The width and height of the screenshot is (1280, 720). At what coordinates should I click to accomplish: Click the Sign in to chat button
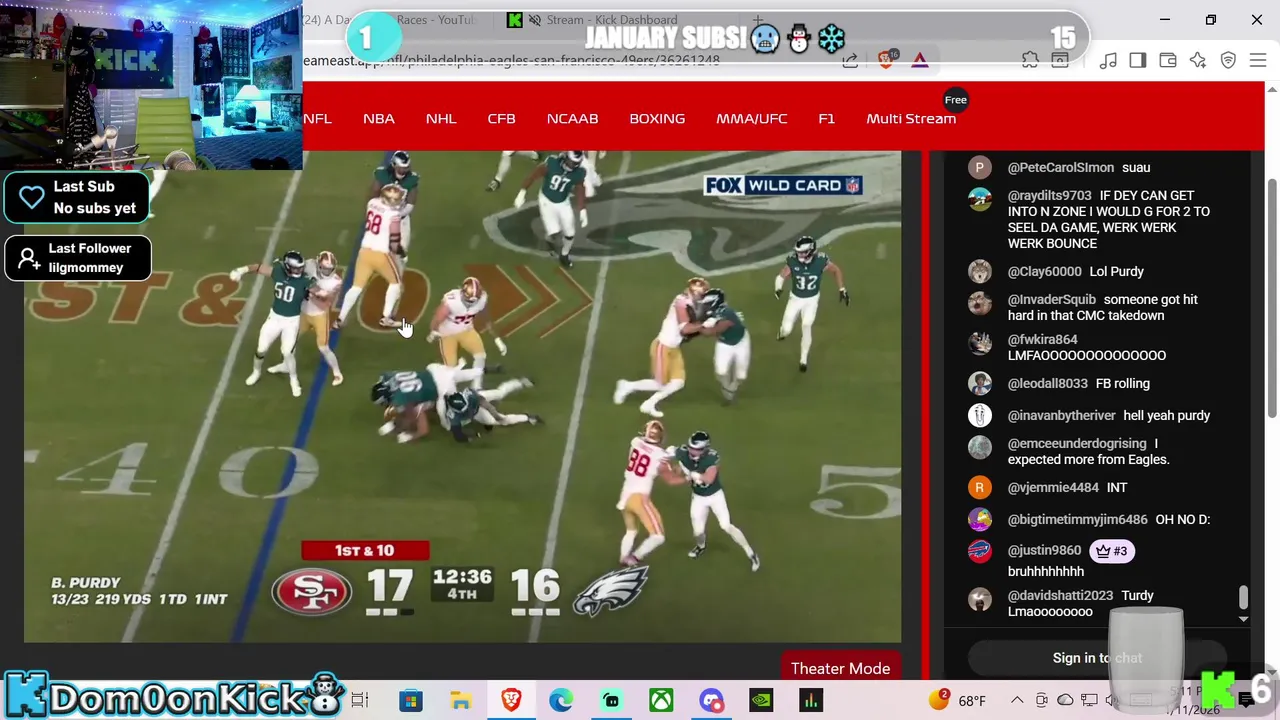(1097, 658)
